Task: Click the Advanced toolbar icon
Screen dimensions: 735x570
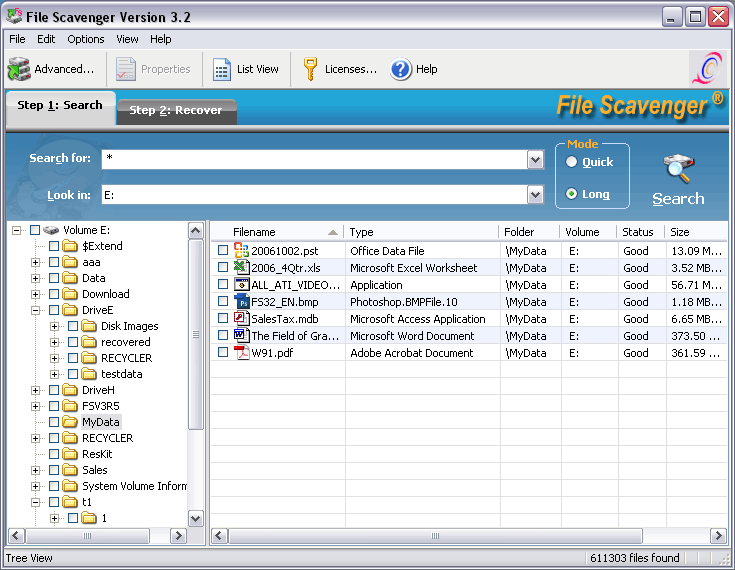Action: pyautogui.click(x=19, y=69)
